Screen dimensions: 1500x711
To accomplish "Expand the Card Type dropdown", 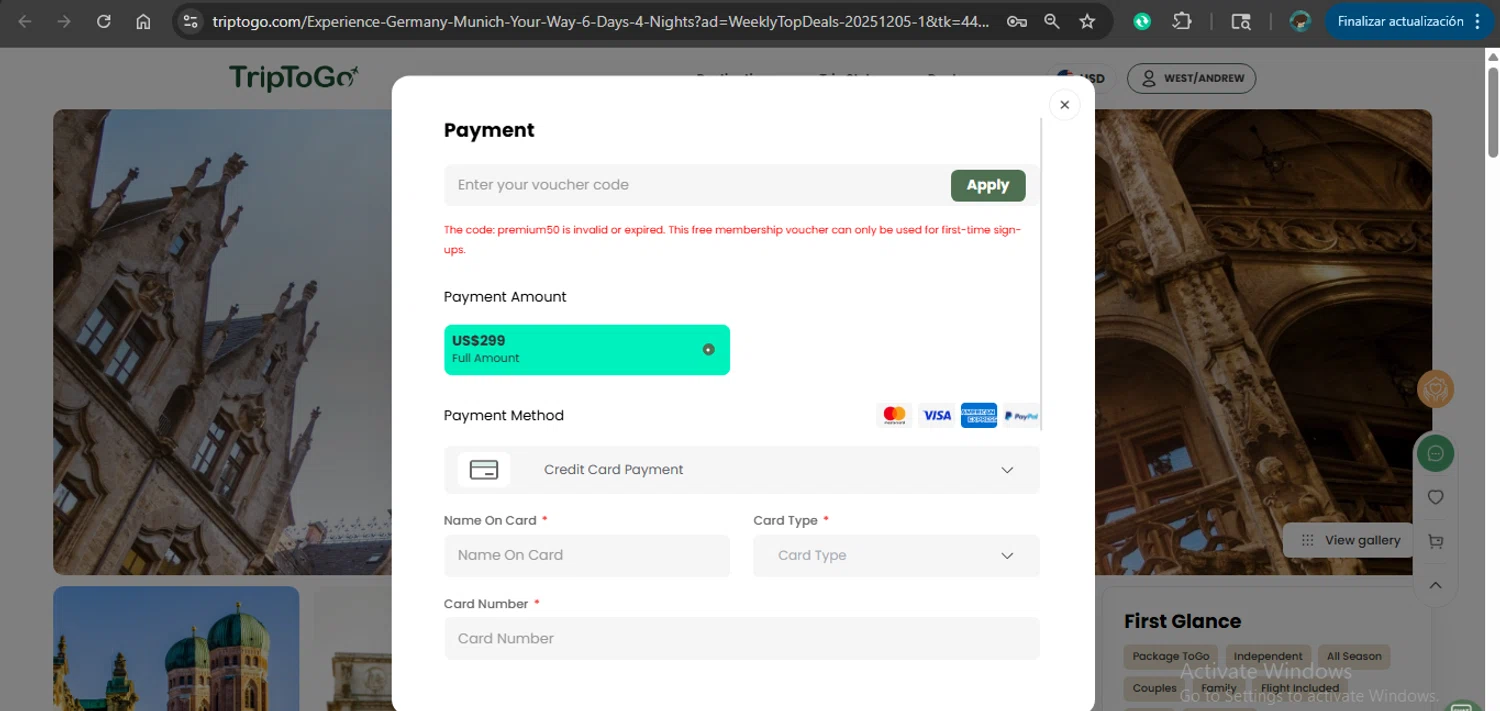I will coord(896,555).
